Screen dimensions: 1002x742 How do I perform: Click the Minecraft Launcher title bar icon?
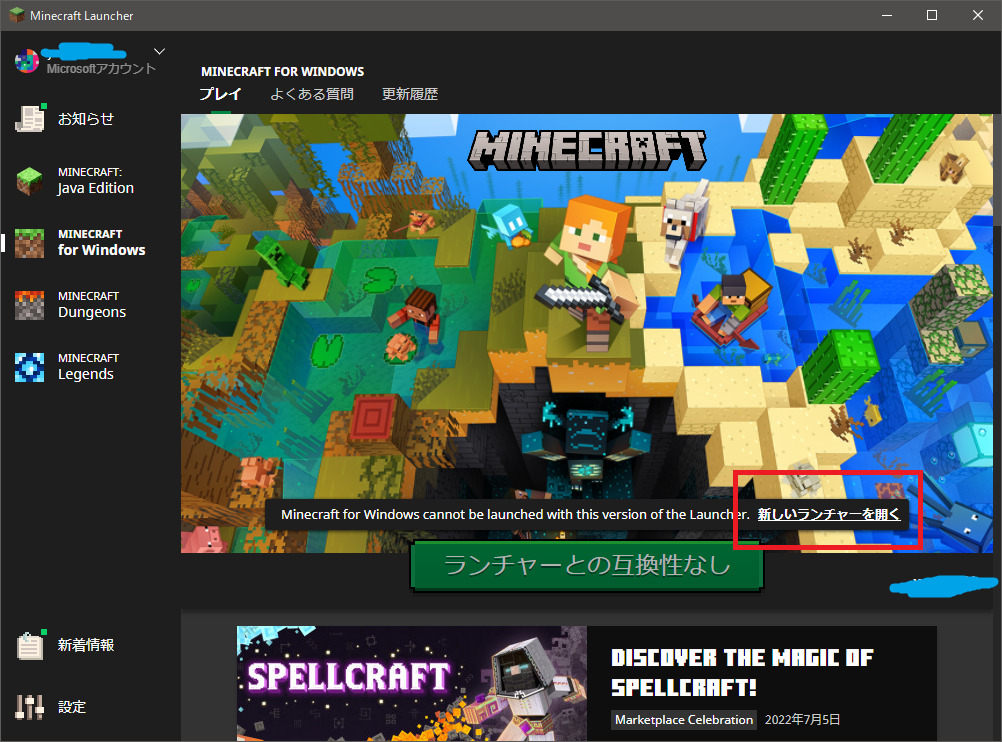click(x=15, y=15)
